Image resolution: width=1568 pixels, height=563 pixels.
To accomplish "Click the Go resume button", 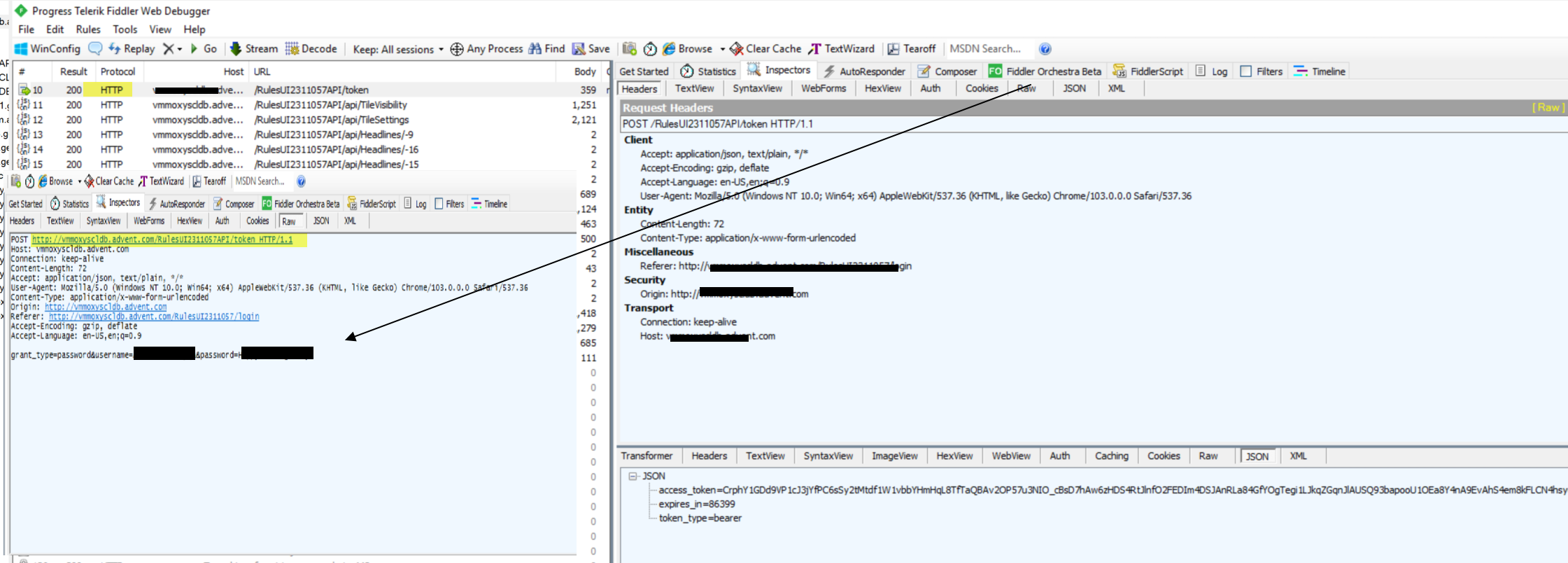I will (x=204, y=49).
